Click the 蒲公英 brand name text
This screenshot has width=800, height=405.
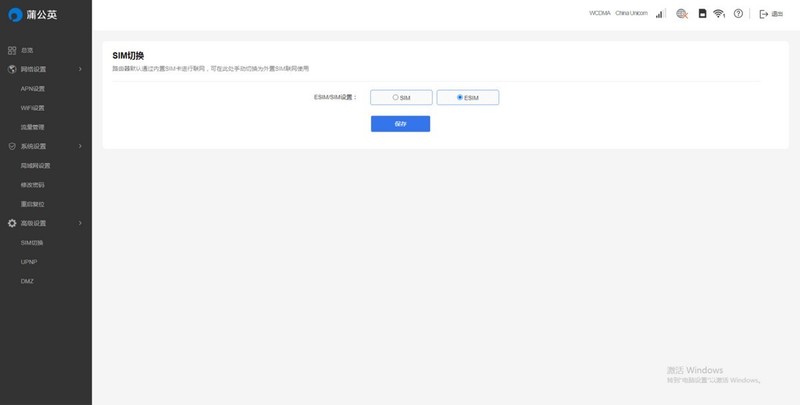pyautogui.click(x=42, y=15)
